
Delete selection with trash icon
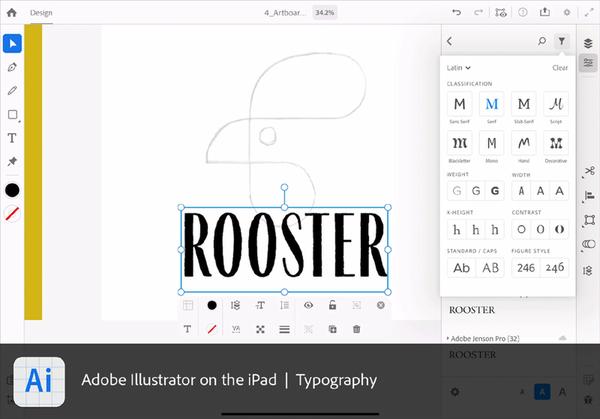tap(356, 329)
